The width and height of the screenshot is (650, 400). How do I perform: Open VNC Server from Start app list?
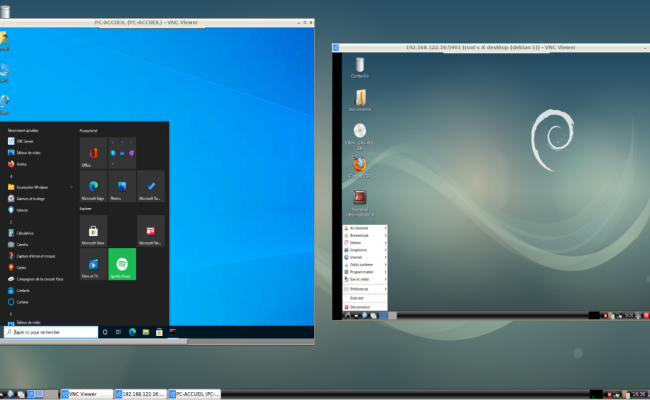point(26,142)
